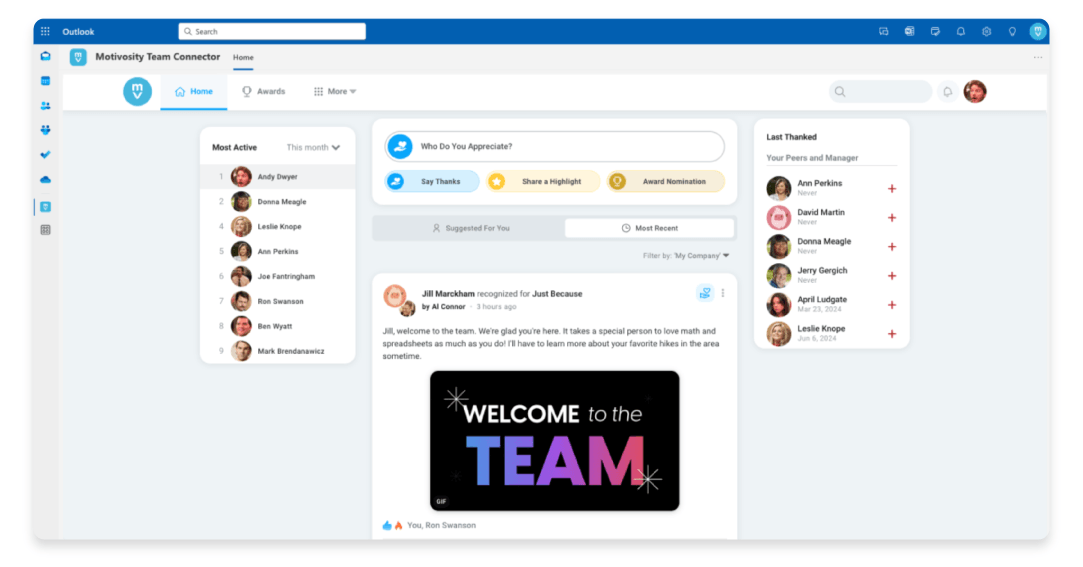Open My Day icon in top bar
This screenshot has height=567, width=1083.
(x=935, y=31)
